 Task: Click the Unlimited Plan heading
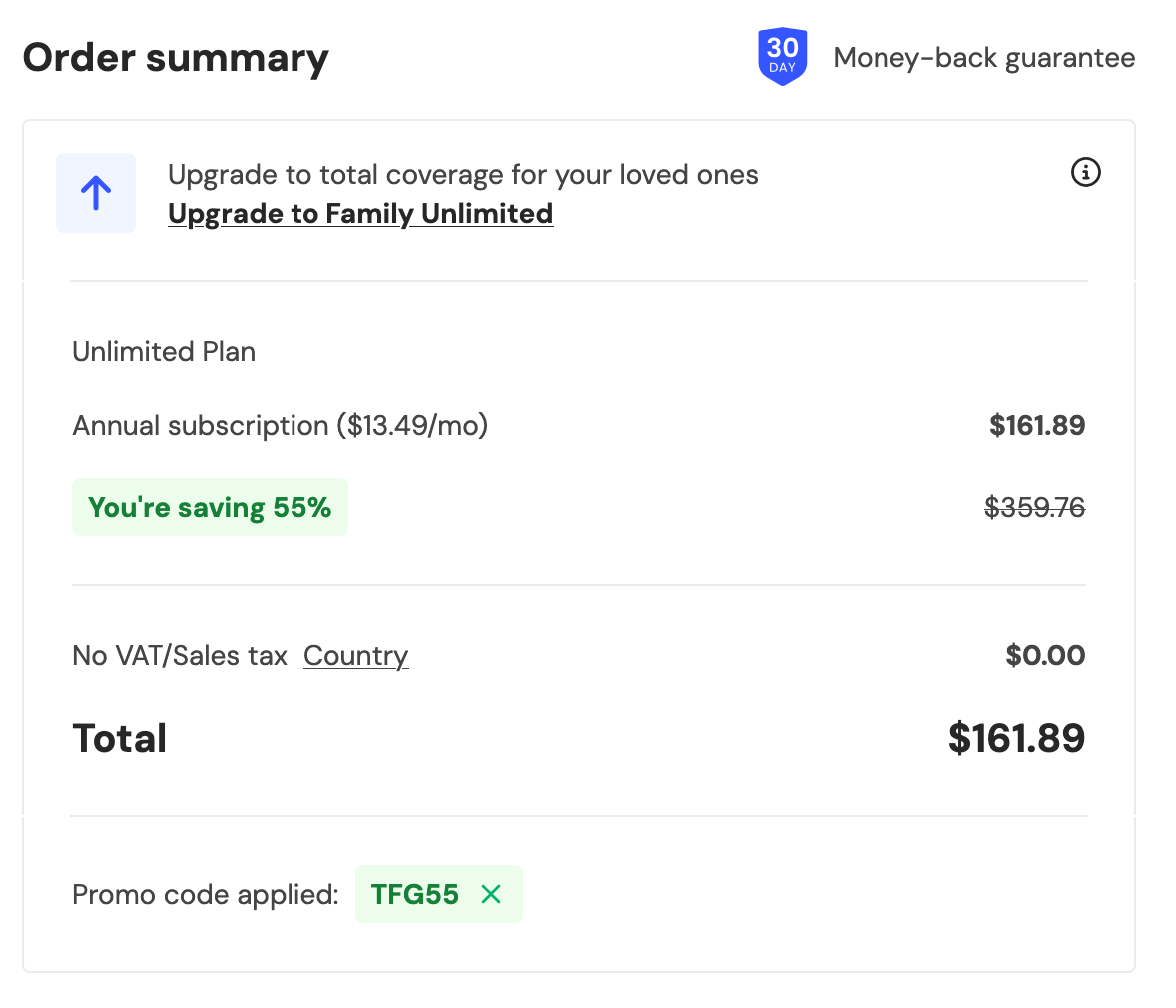click(x=163, y=351)
